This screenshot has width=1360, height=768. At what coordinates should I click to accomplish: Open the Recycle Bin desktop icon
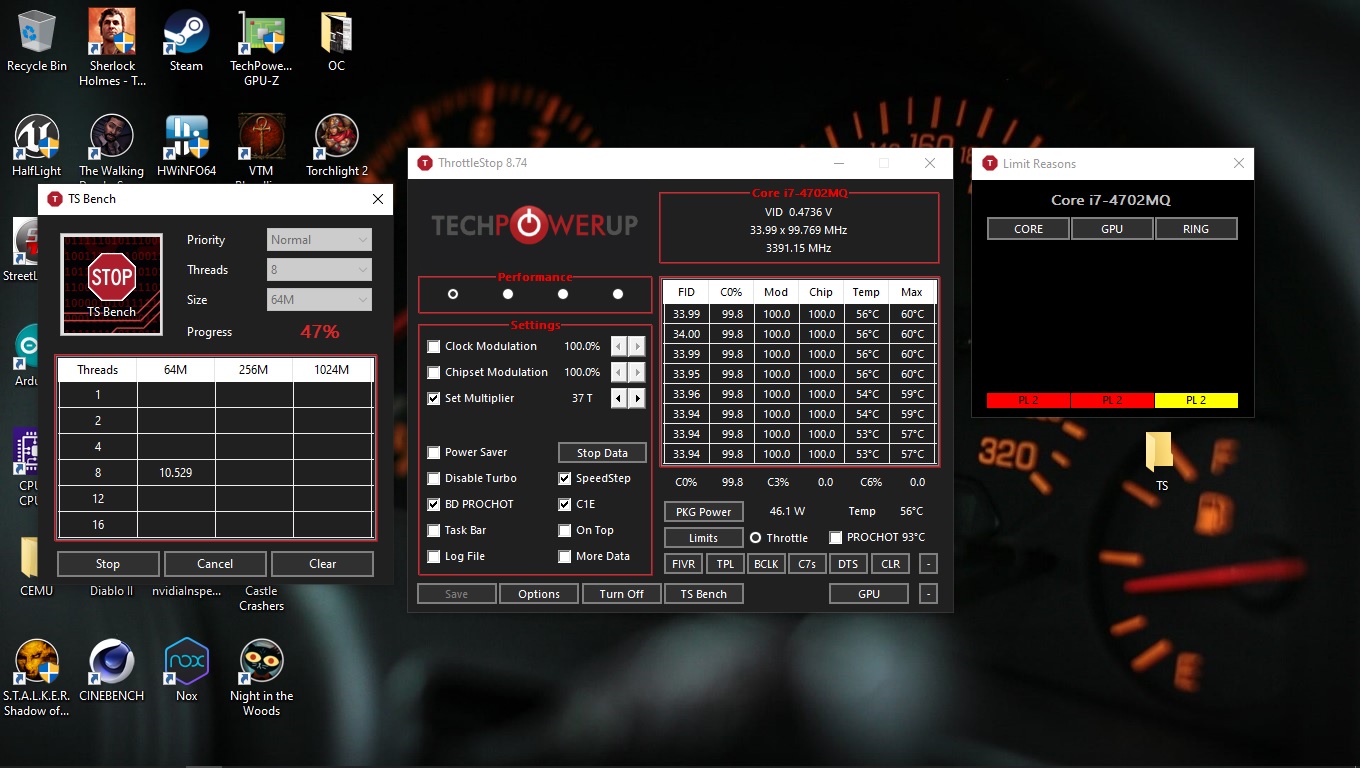click(37, 41)
